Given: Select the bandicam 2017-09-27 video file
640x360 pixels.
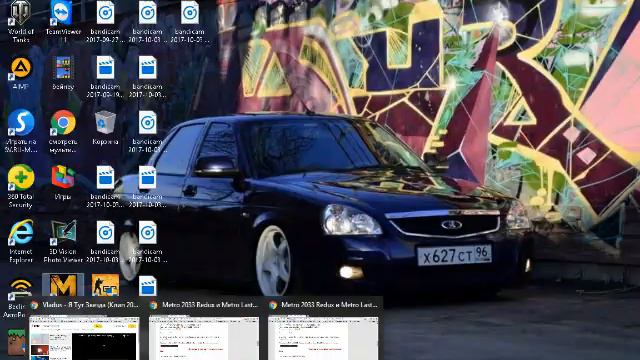Looking at the screenshot, I should click(x=105, y=21).
